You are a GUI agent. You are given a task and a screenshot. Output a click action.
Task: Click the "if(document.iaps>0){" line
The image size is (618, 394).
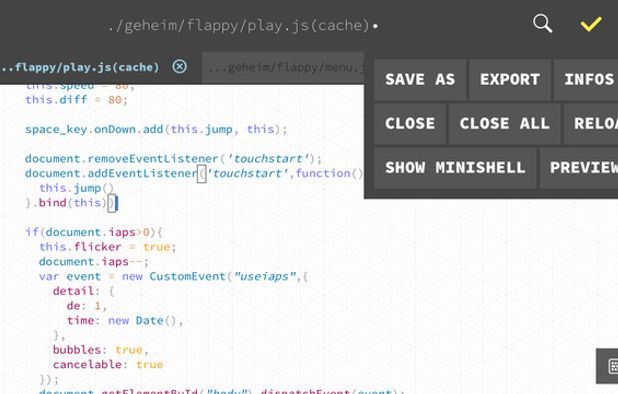pyautogui.click(x=94, y=232)
